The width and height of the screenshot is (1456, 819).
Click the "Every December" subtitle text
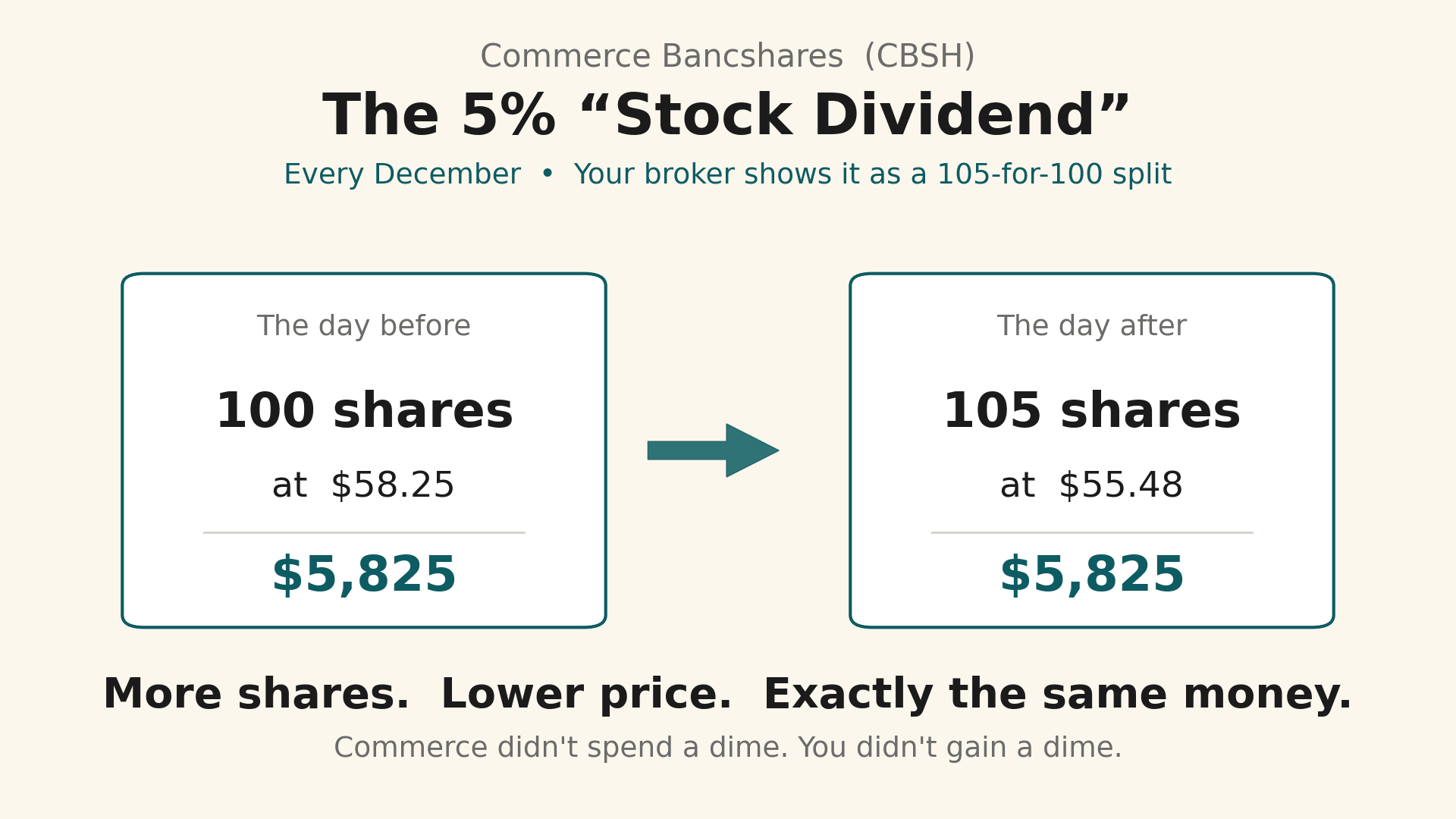(x=403, y=174)
